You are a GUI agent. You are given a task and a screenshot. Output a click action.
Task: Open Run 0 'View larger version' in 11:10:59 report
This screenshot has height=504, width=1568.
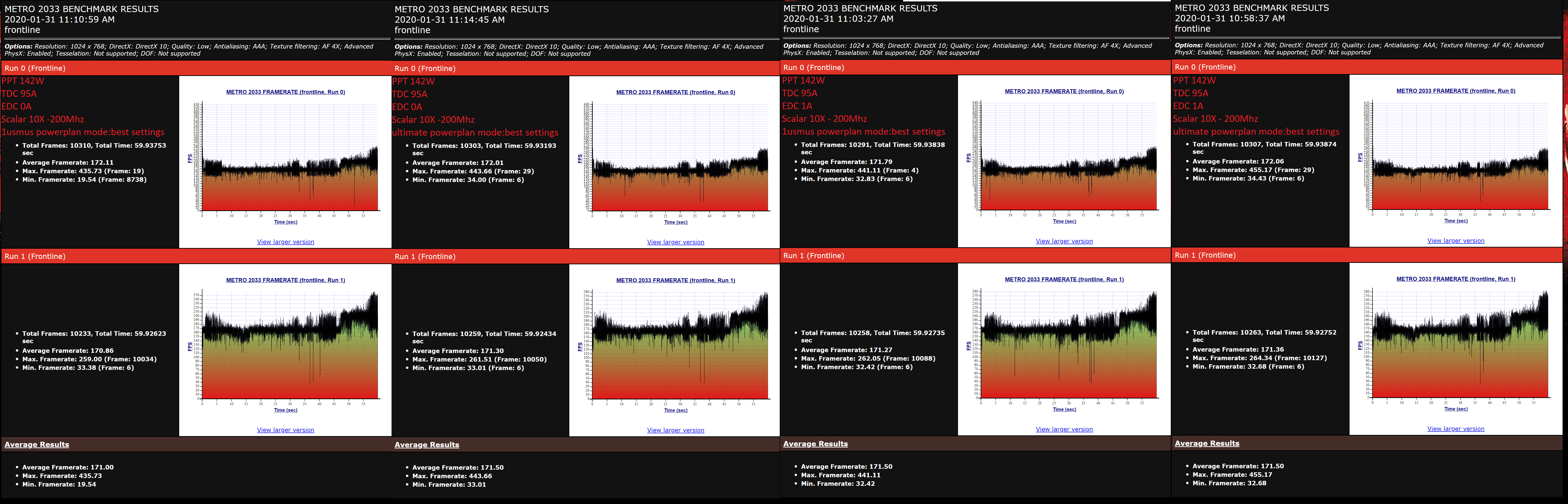(x=285, y=242)
